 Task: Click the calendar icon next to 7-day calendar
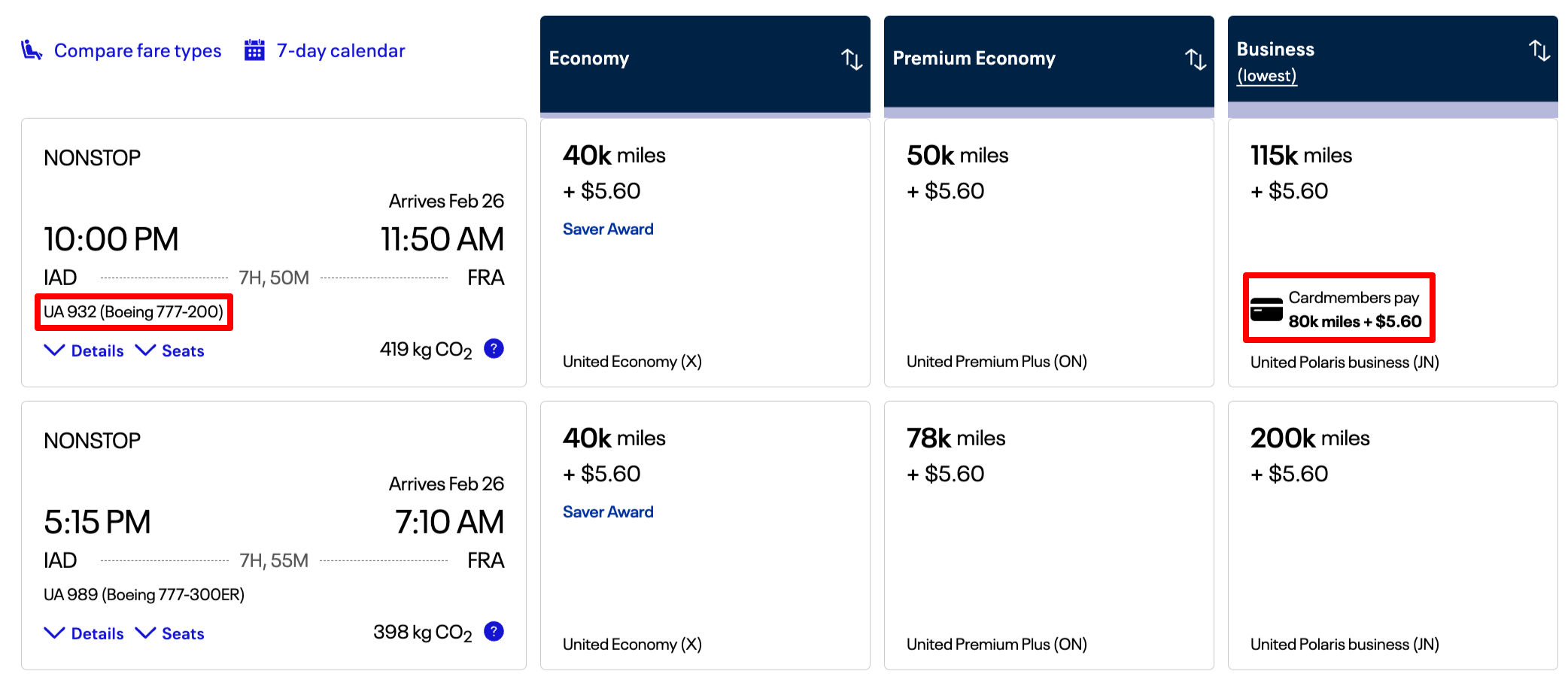(x=254, y=50)
